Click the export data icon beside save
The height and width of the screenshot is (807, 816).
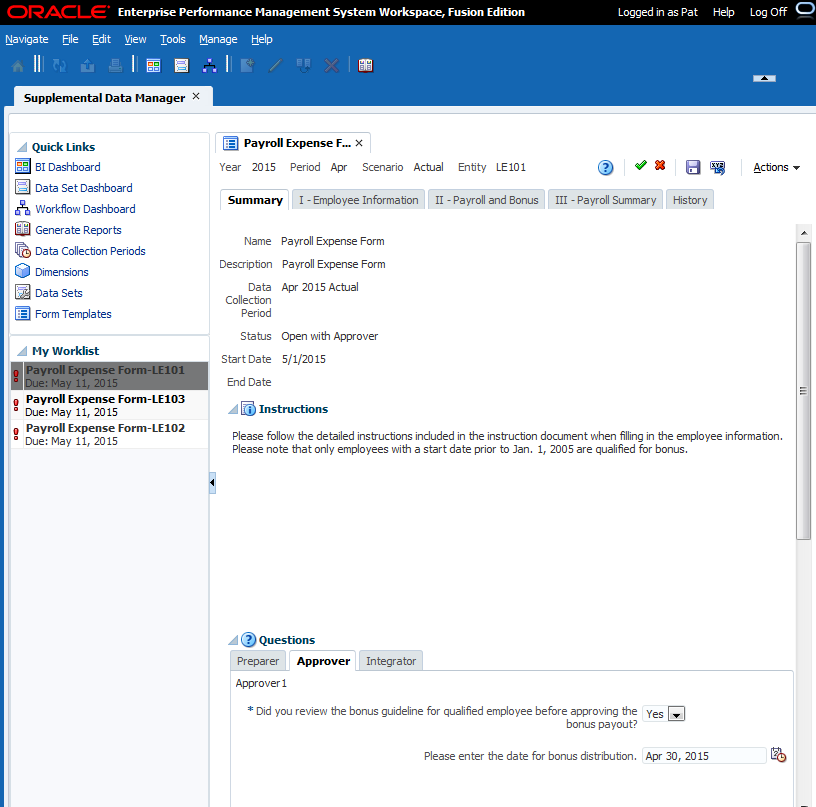pos(718,168)
